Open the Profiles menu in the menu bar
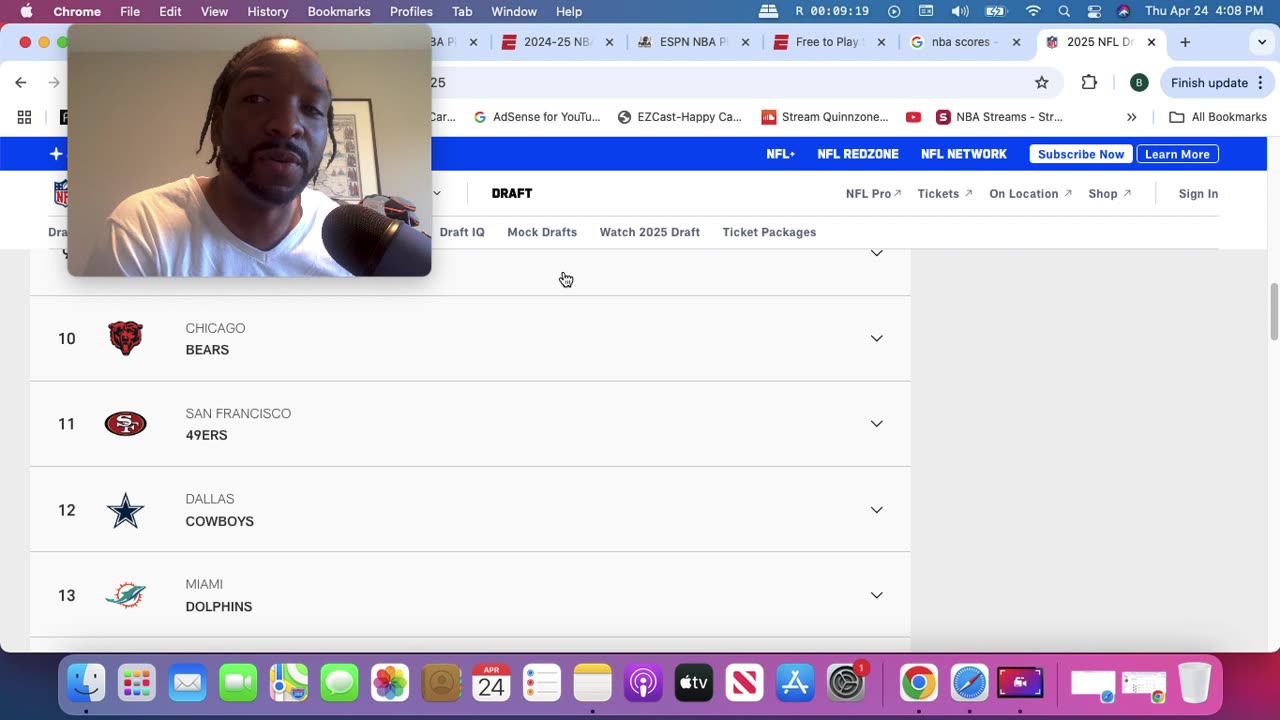This screenshot has width=1280, height=720. pyautogui.click(x=411, y=12)
